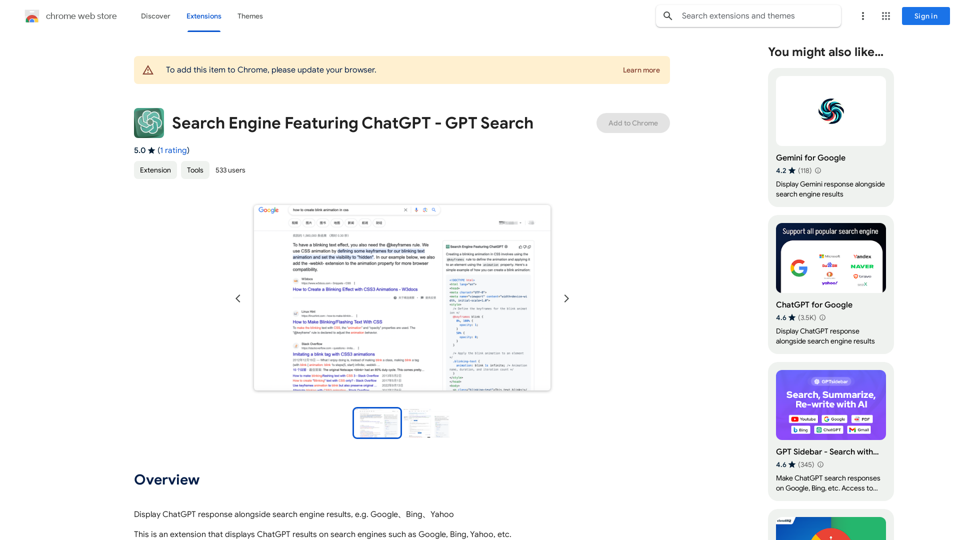Click the ChatGPT for Google promo image

pyautogui.click(x=831, y=258)
